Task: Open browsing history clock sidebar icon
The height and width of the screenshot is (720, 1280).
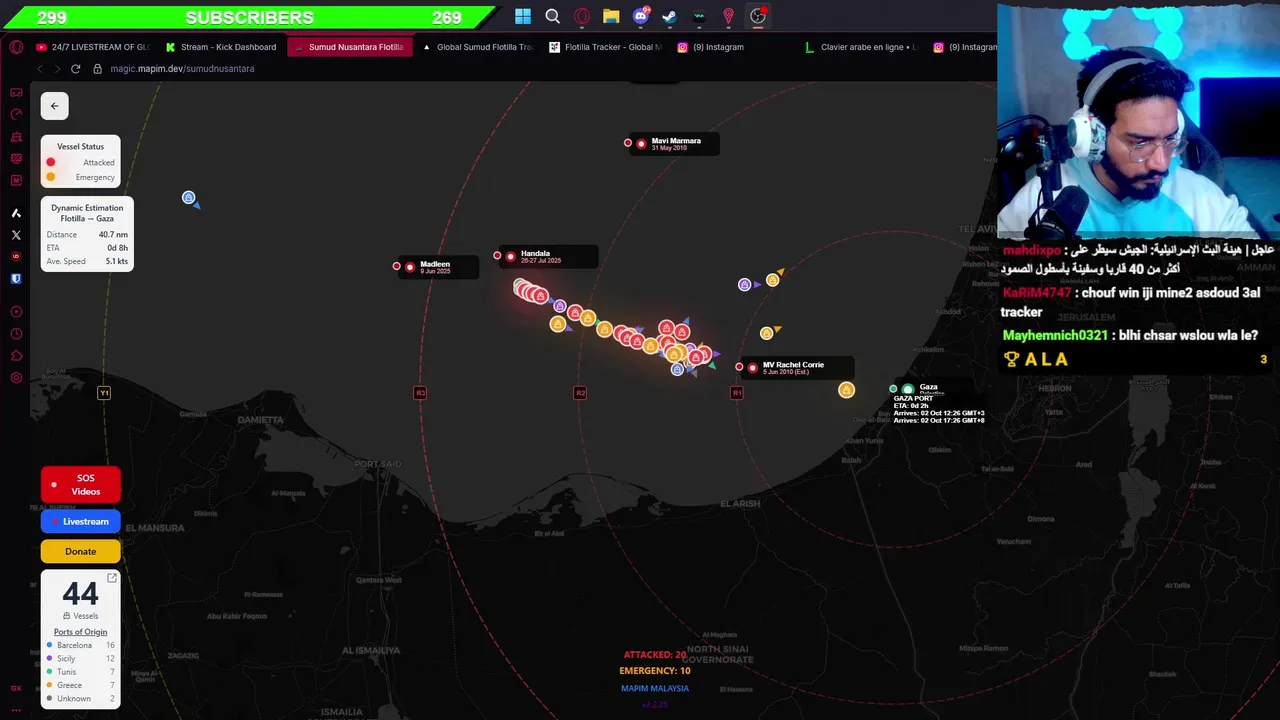Action: 16,334
